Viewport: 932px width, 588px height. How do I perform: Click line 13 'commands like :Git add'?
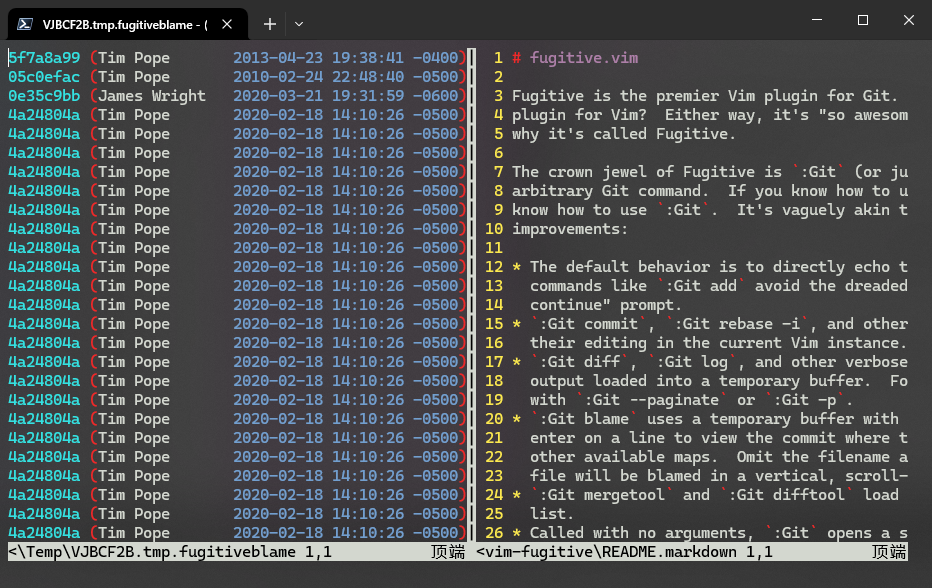pos(719,286)
